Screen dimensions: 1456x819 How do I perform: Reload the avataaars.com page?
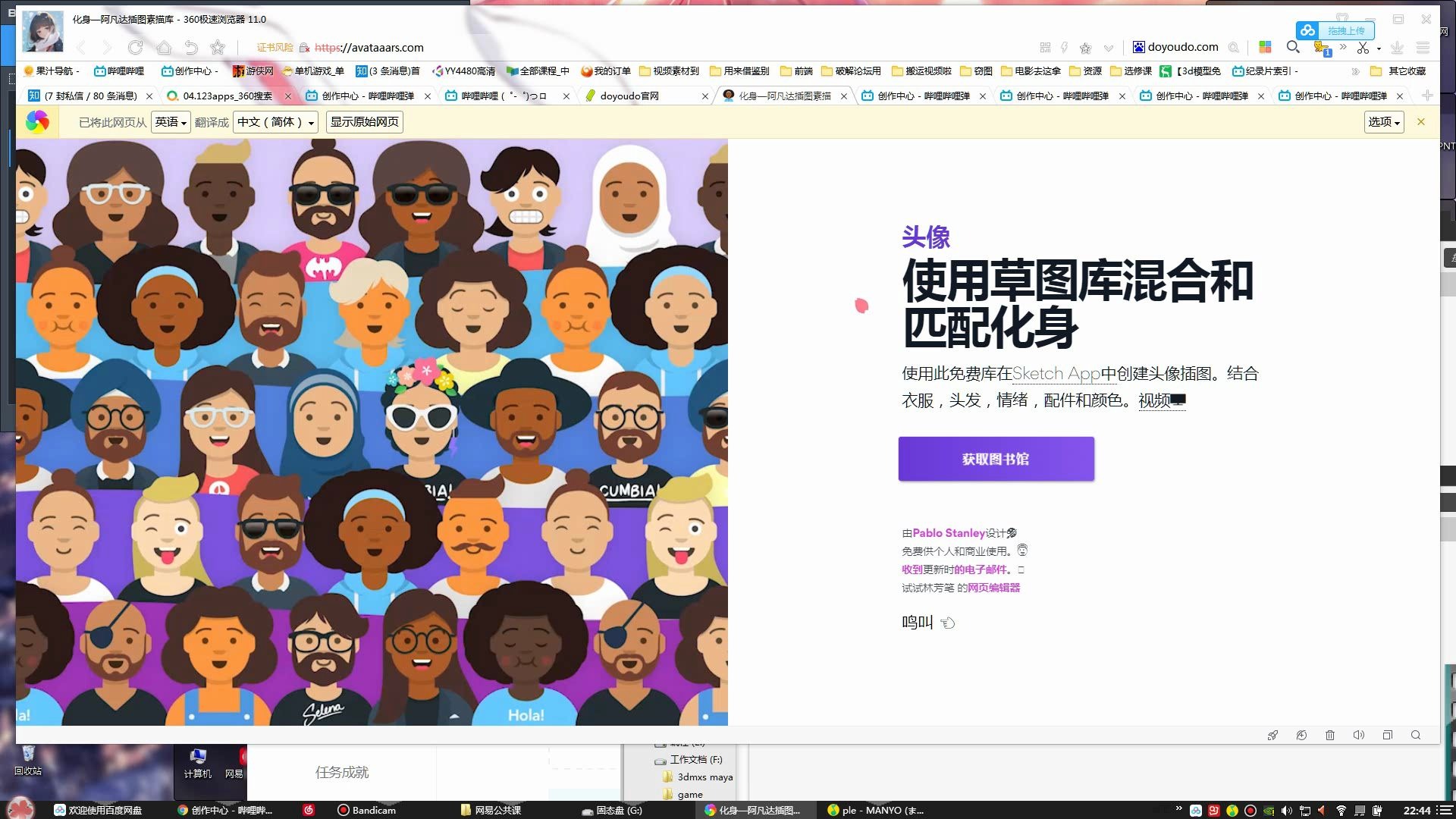[x=135, y=48]
